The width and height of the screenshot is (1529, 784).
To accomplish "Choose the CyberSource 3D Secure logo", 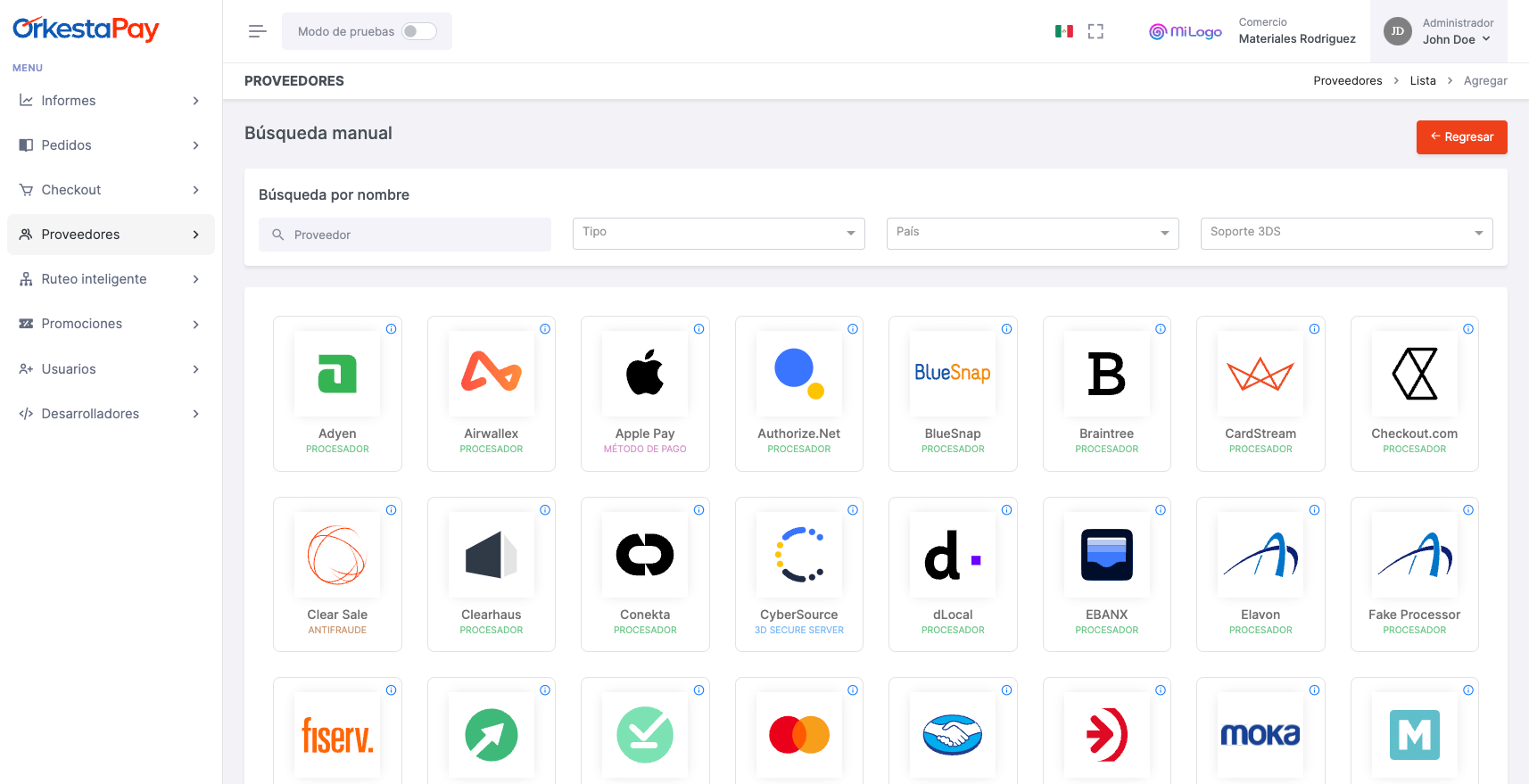I will point(799,555).
